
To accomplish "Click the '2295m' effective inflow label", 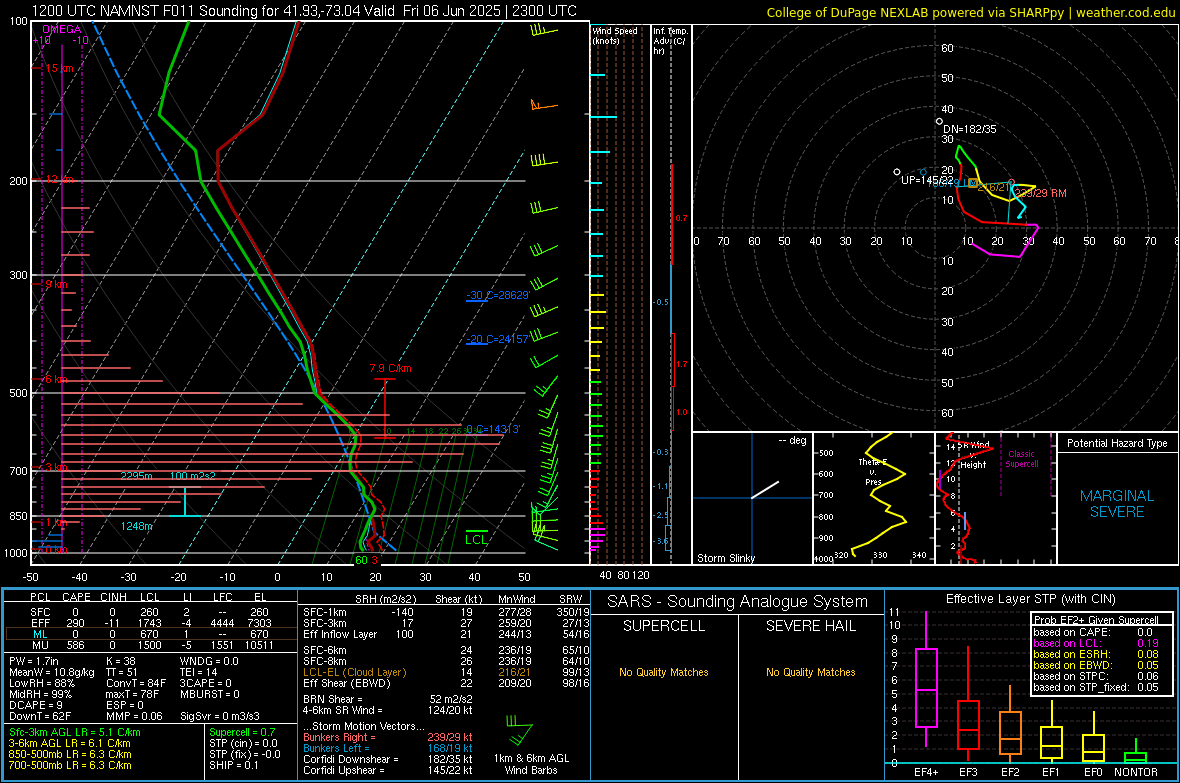I will pyautogui.click(x=136, y=476).
